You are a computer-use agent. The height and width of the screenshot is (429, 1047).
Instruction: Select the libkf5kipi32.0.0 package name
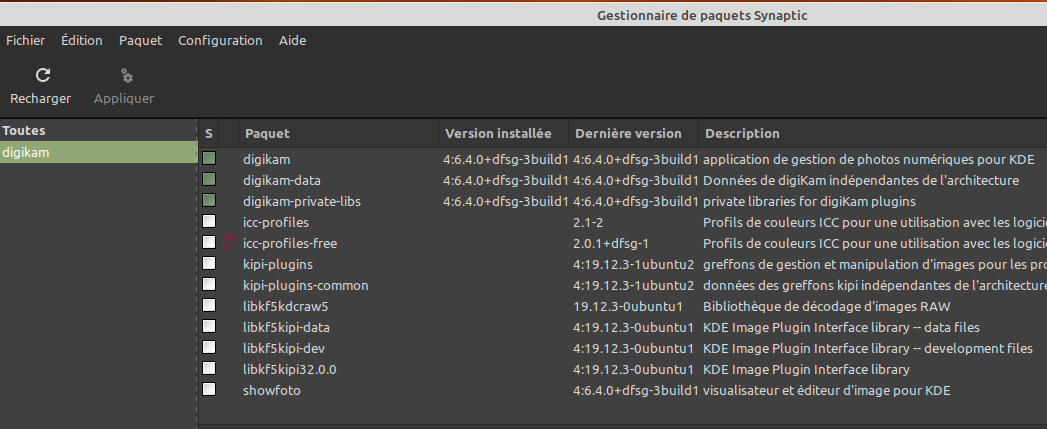(290, 370)
